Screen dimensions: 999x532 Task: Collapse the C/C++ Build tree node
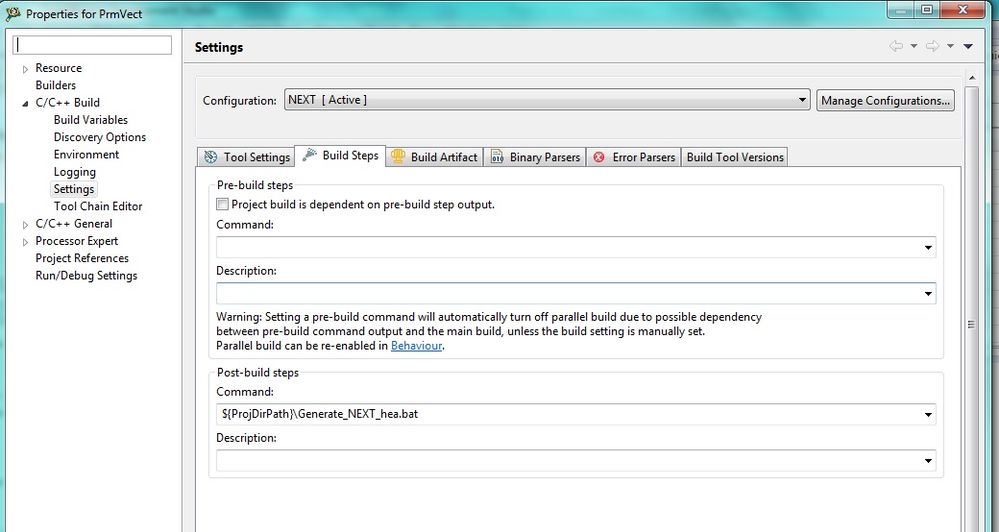click(x=25, y=103)
